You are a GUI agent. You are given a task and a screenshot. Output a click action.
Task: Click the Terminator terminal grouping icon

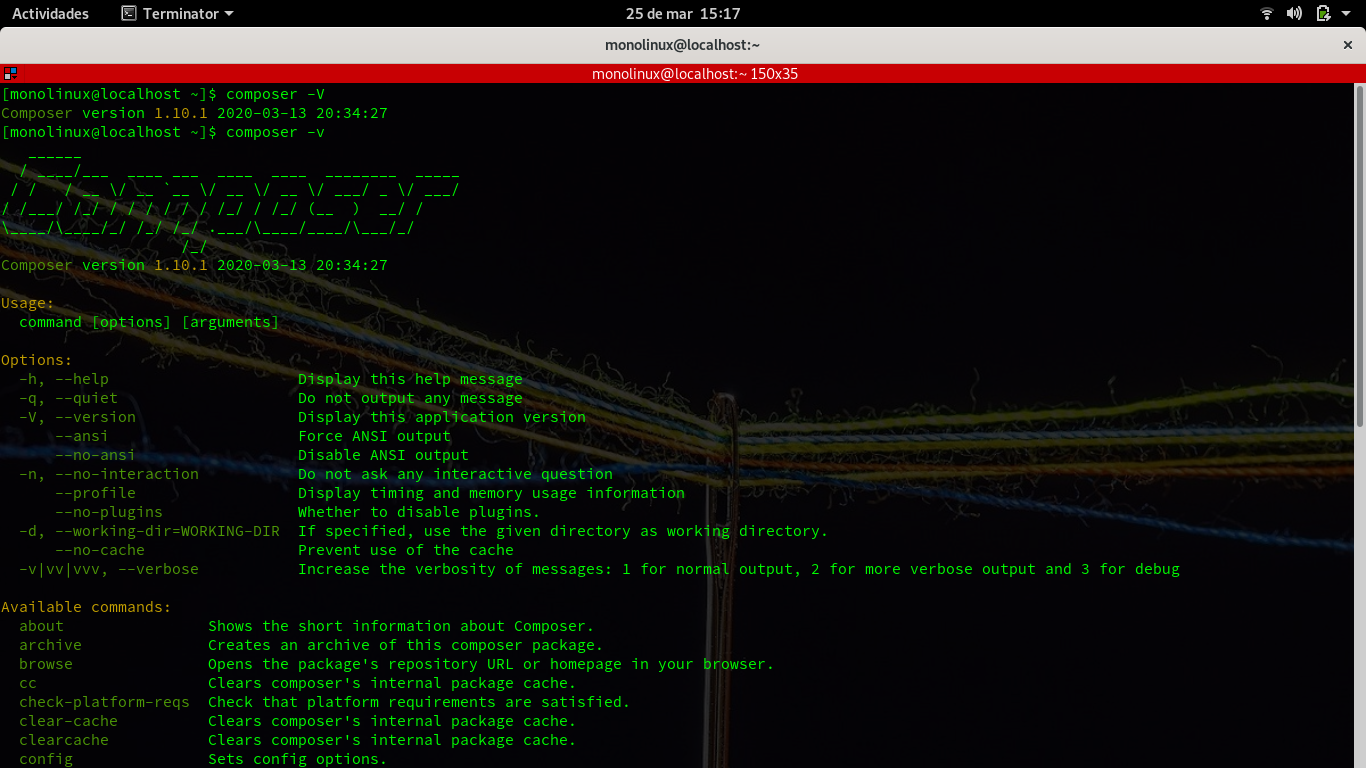(x=9, y=74)
